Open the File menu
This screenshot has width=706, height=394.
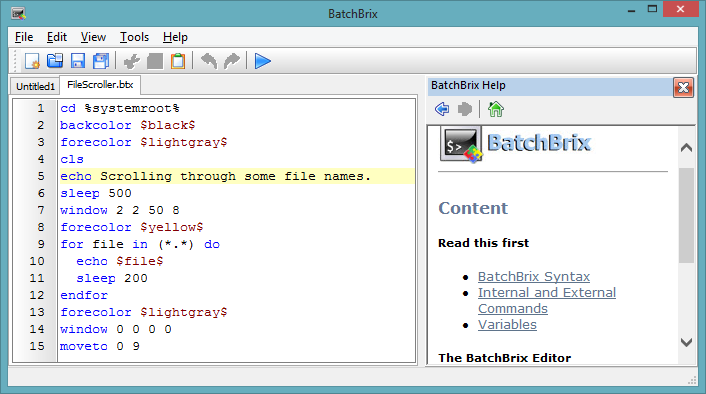coord(24,37)
